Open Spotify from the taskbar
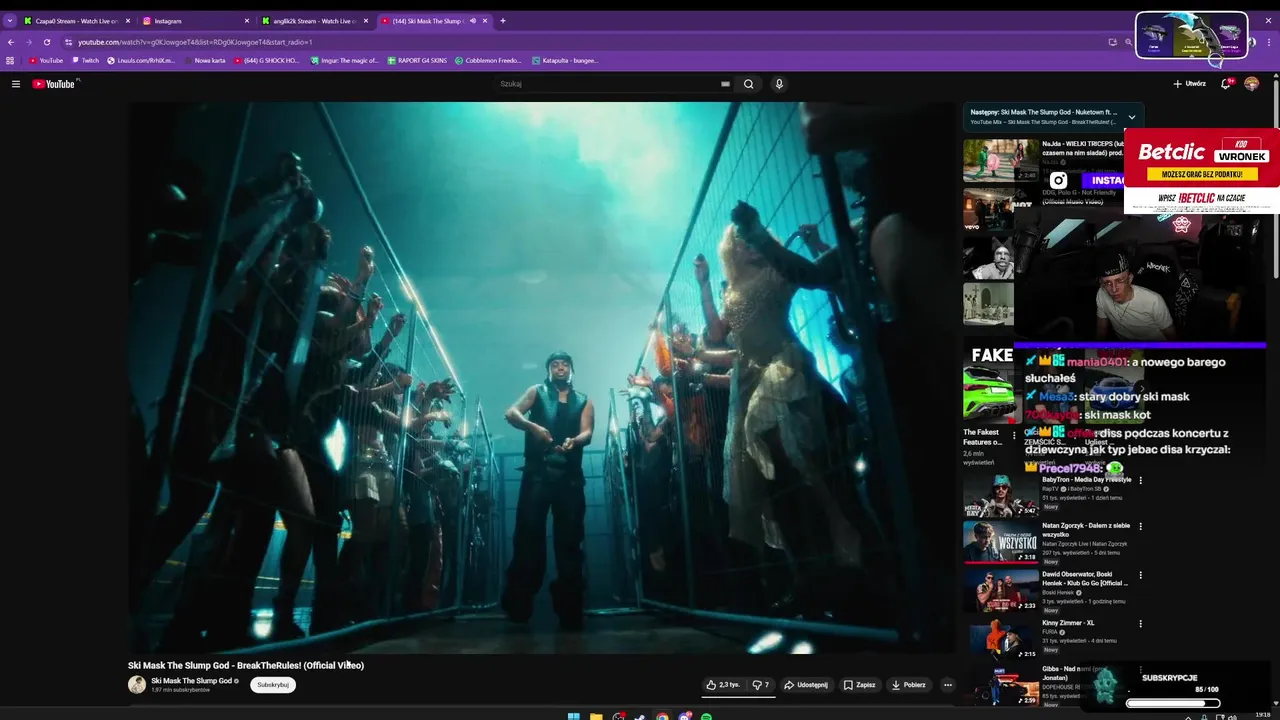Viewport: 1280px width, 720px height. [706, 716]
